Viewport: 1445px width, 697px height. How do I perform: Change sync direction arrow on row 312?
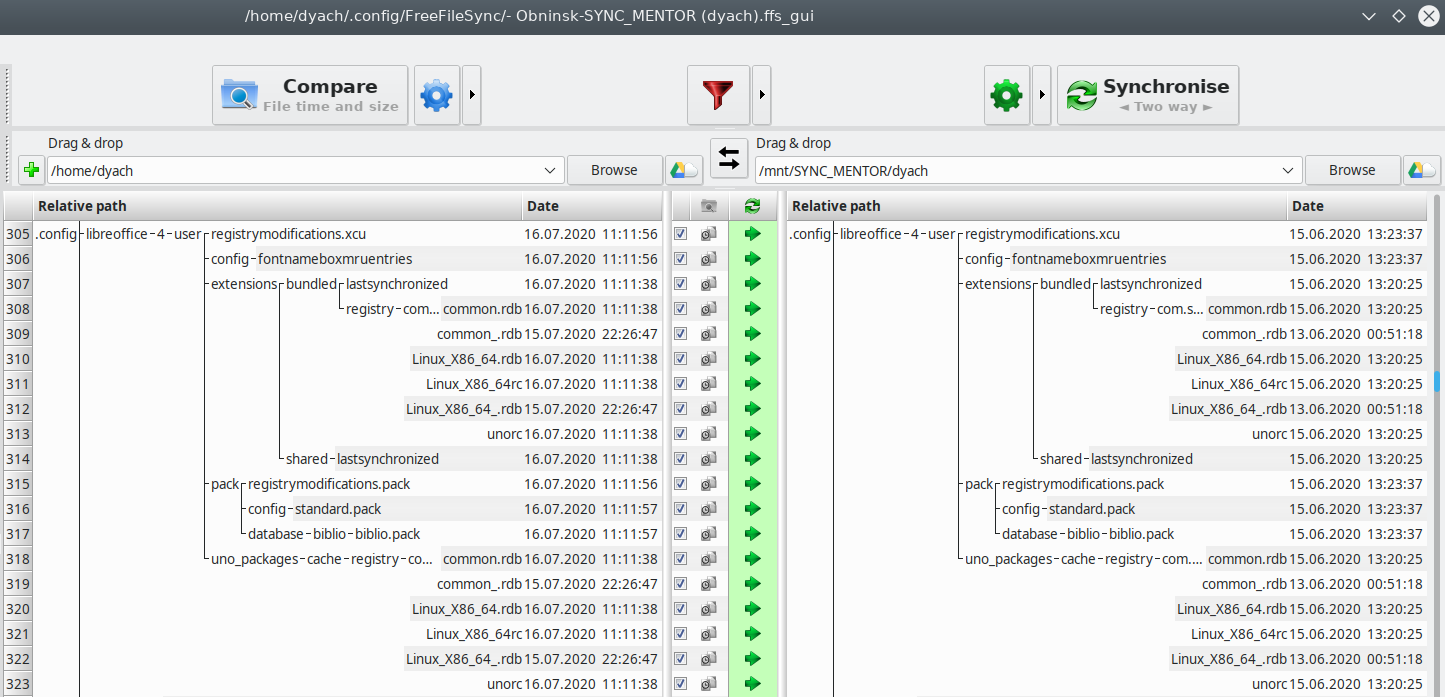pyautogui.click(x=753, y=409)
